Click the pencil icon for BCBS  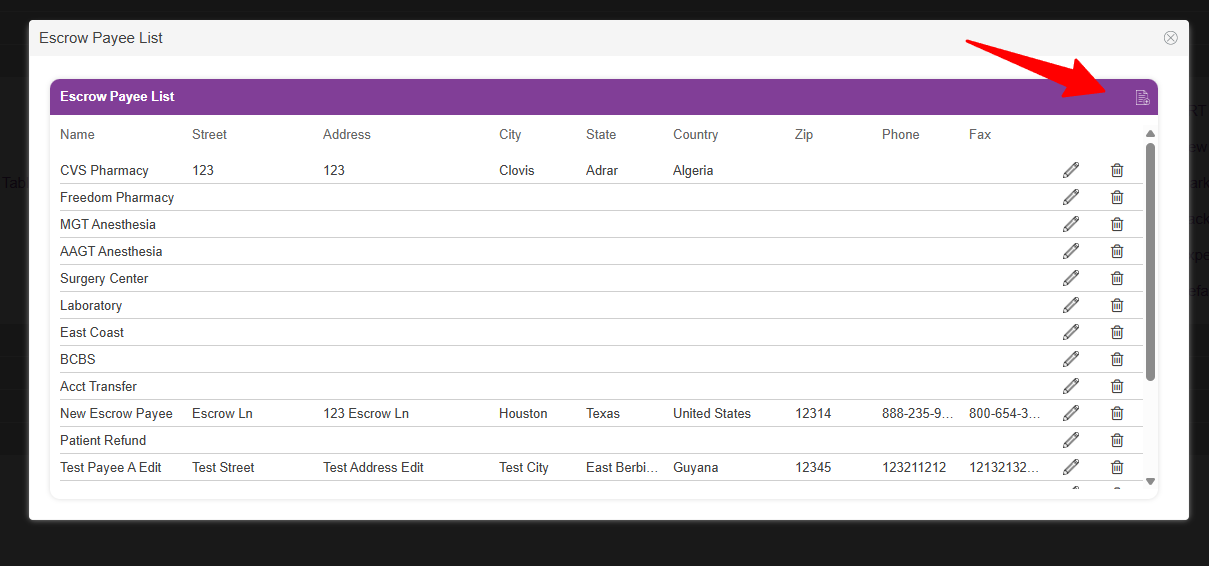pyautogui.click(x=1071, y=359)
